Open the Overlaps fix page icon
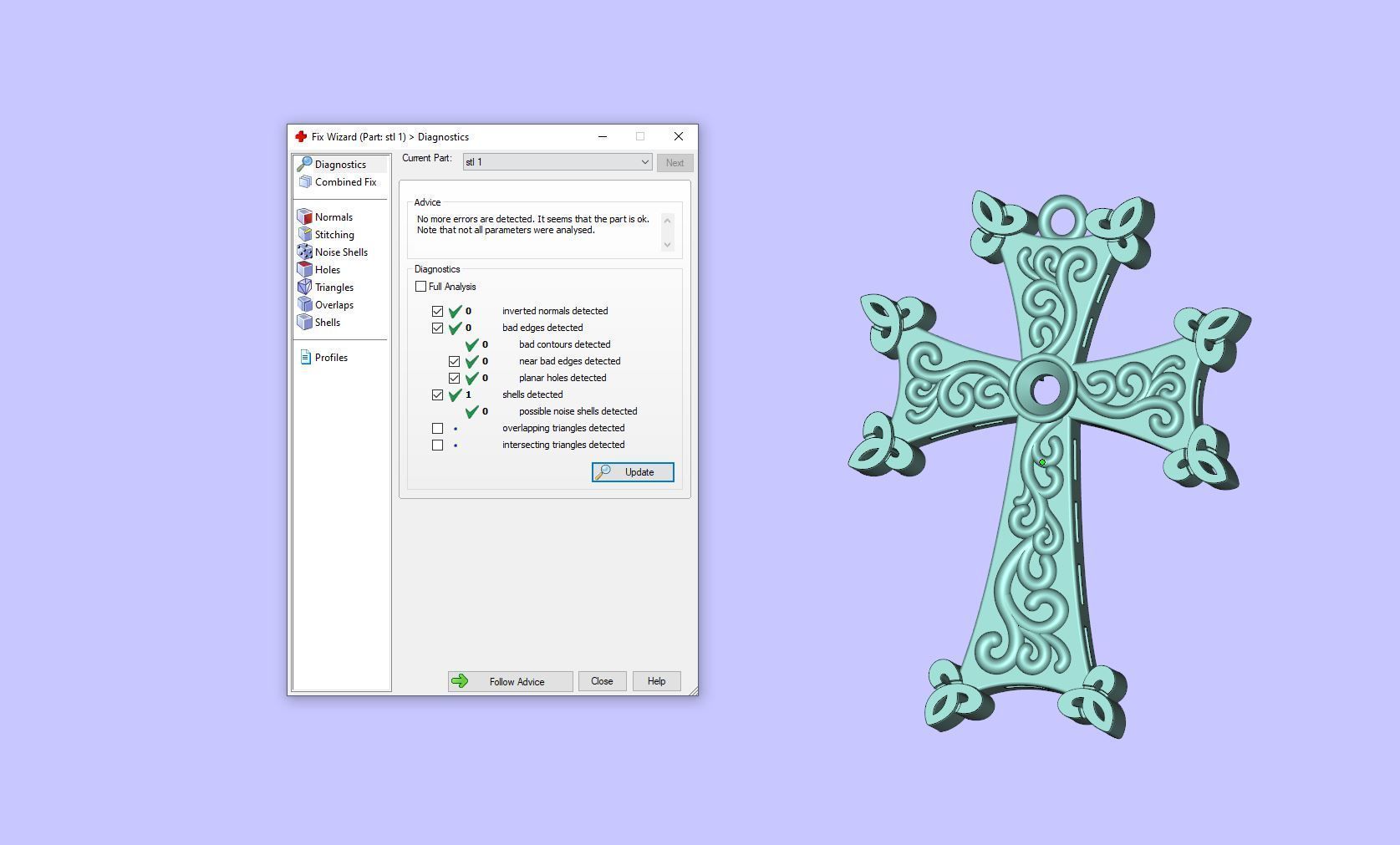The height and width of the screenshot is (845, 1400). 305,304
